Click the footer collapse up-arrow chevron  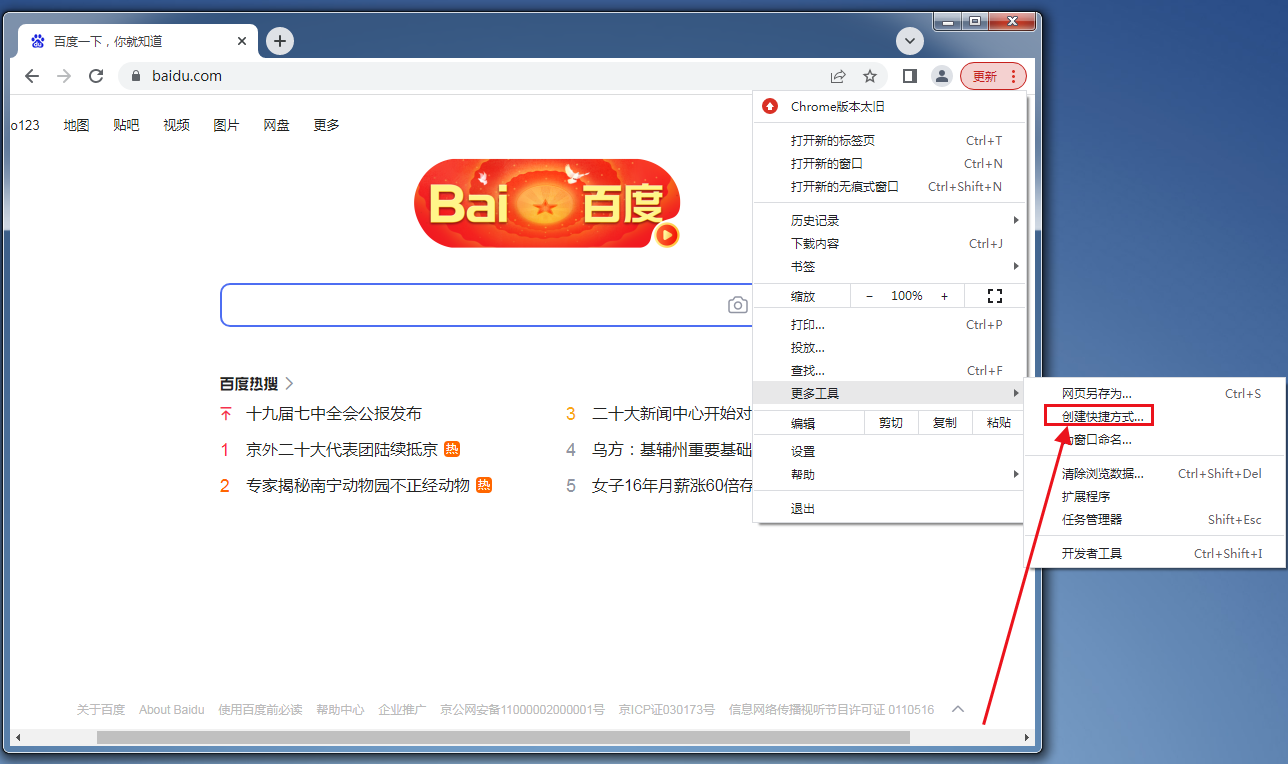coord(958,709)
